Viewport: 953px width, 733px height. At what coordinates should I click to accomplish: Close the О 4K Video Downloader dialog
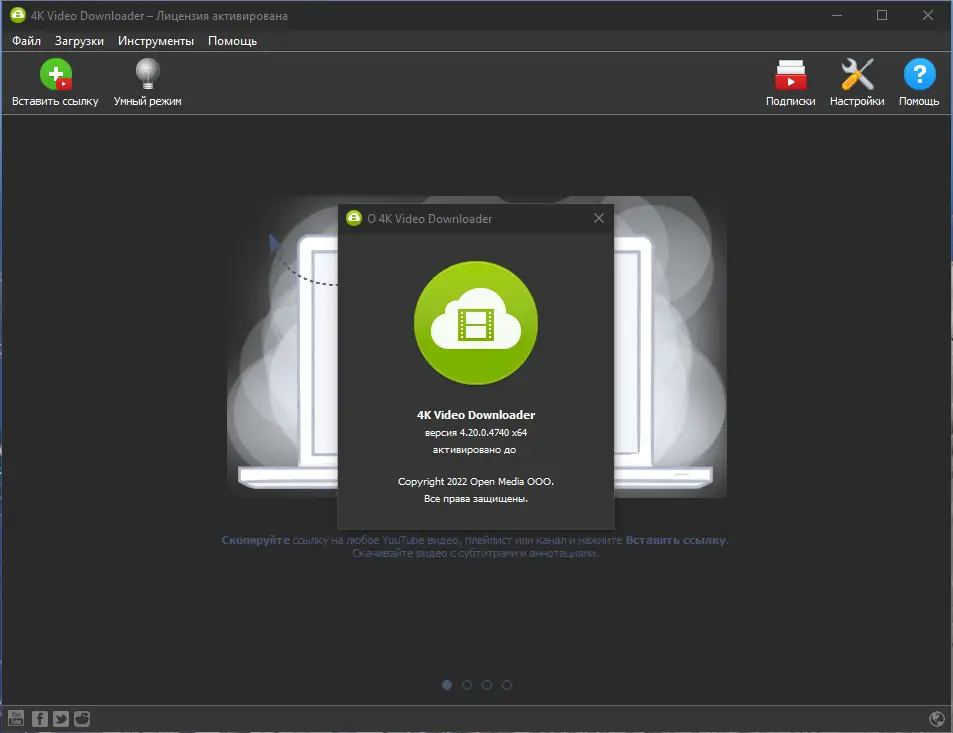(599, 218)
